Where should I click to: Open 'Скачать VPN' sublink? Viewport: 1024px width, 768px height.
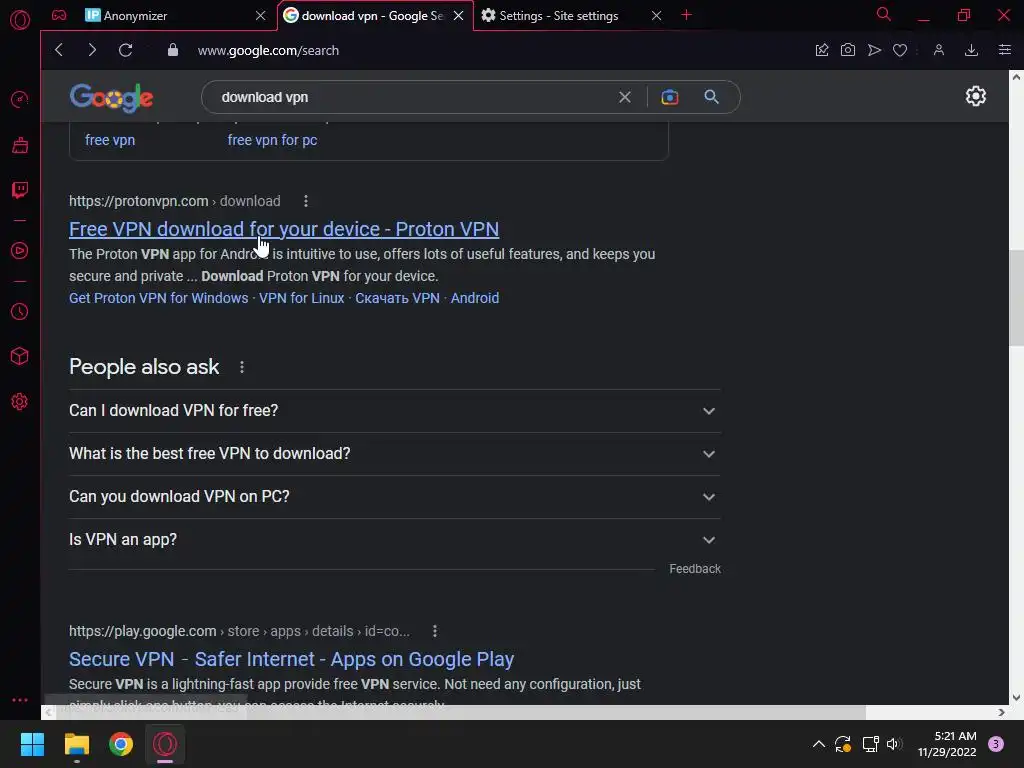coord(397,298)
